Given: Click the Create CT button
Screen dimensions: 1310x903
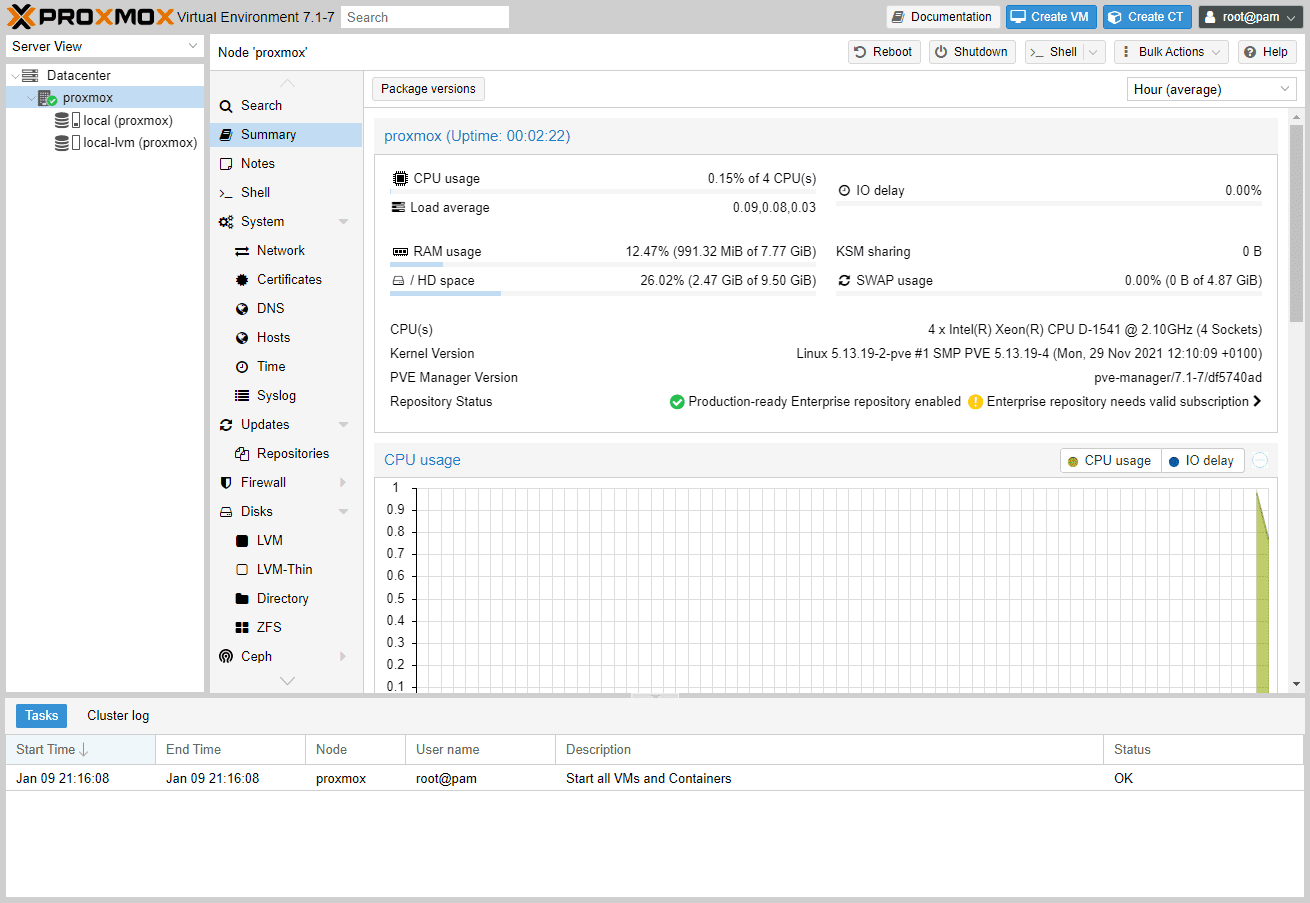Looking at the screenshot, I should tap(1148, 17).
